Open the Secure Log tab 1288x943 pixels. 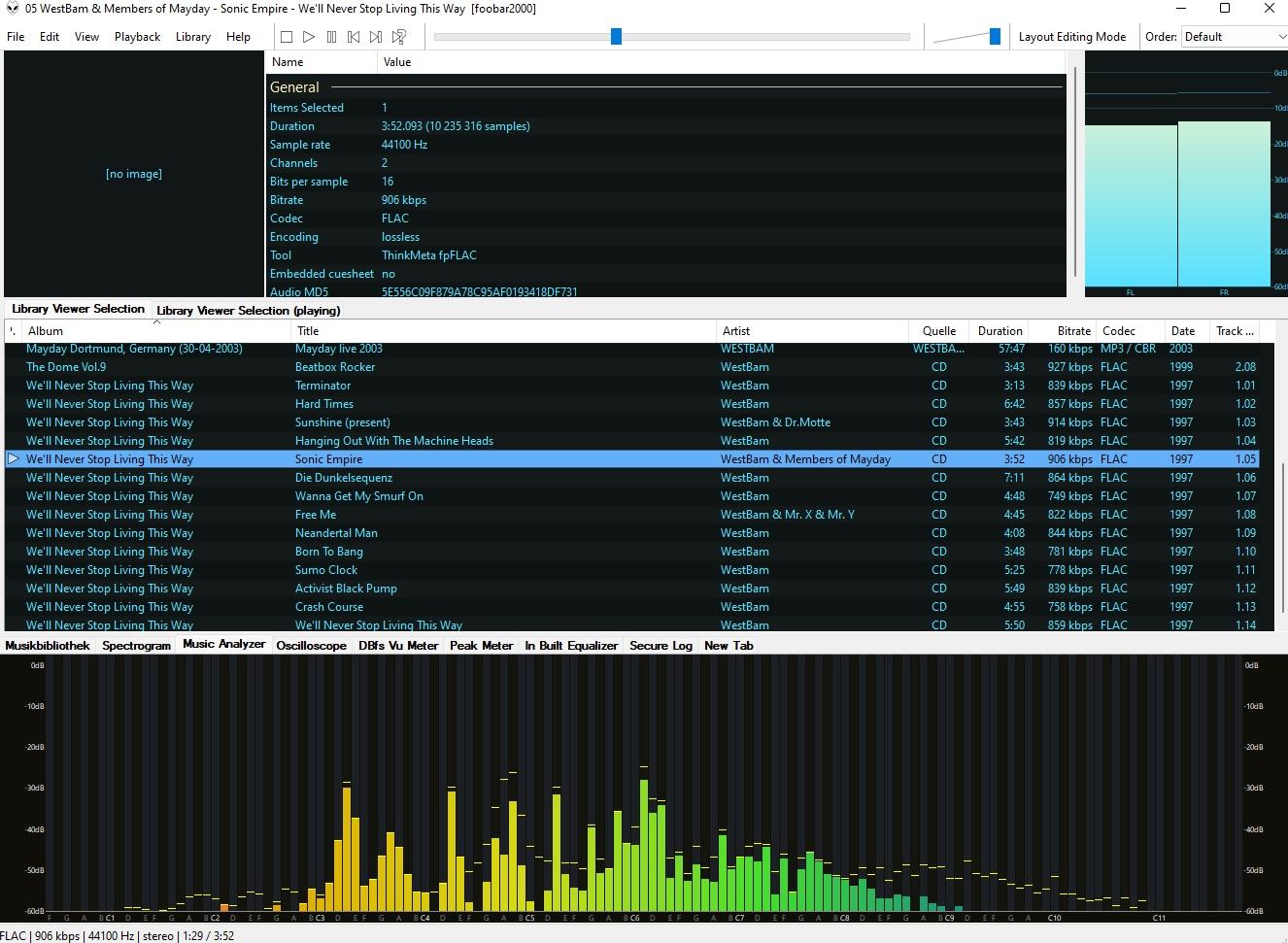[x=661, y=646]
